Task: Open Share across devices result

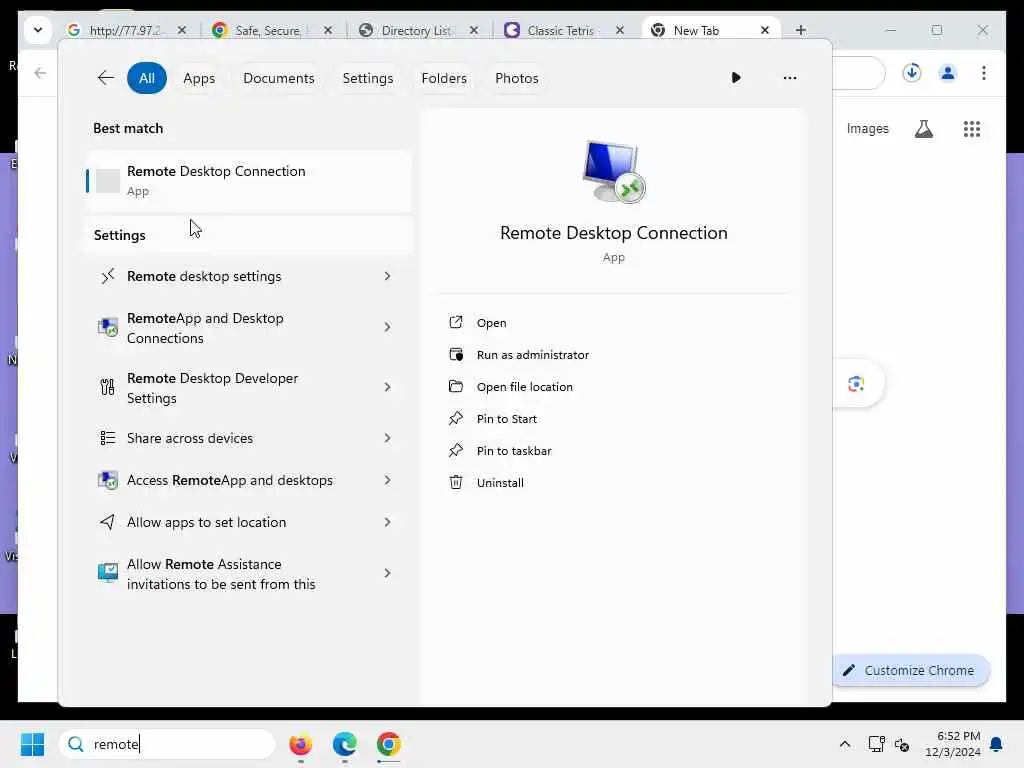Action: [248, 438]
